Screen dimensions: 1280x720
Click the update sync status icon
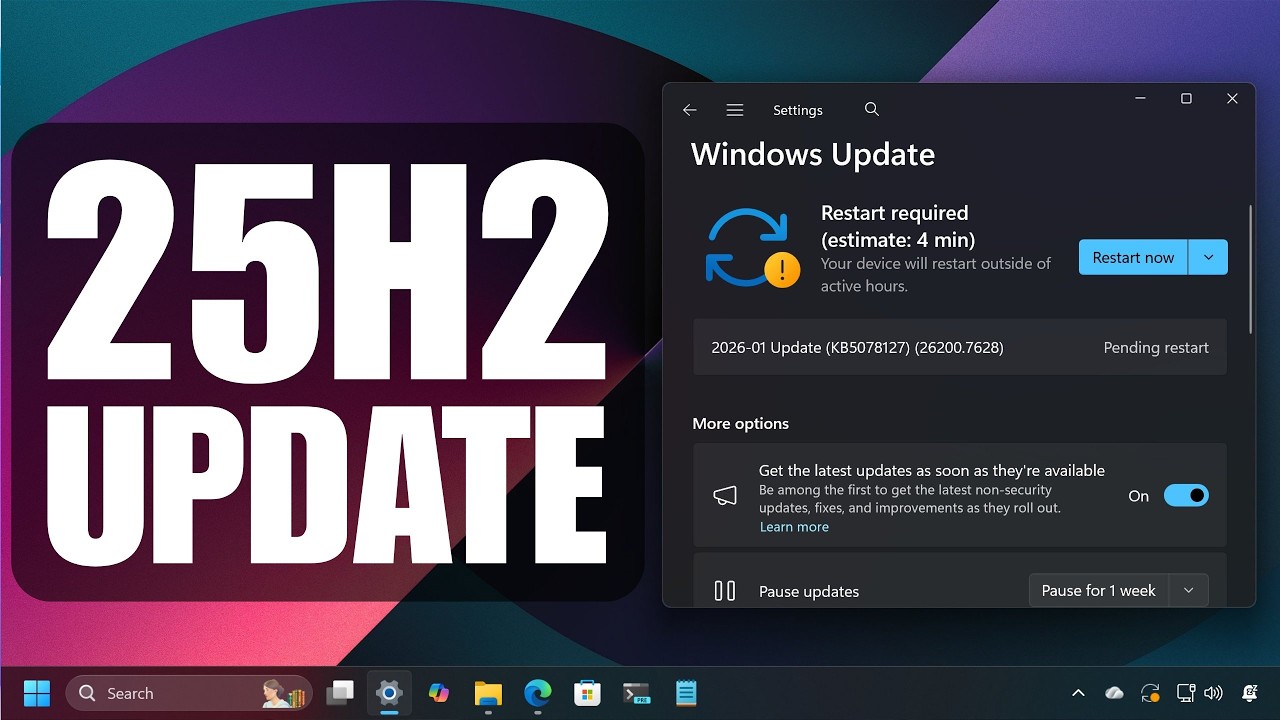click(752, 247)
